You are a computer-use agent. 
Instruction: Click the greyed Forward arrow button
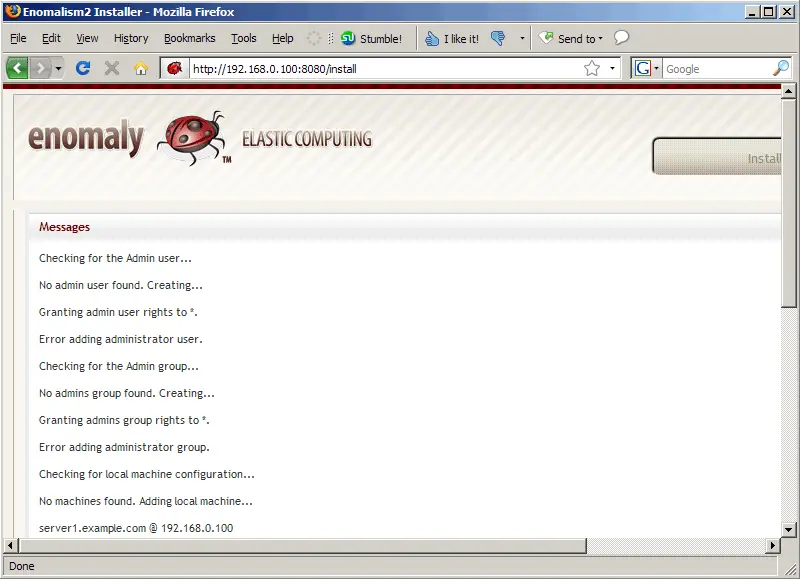[40, 68]
